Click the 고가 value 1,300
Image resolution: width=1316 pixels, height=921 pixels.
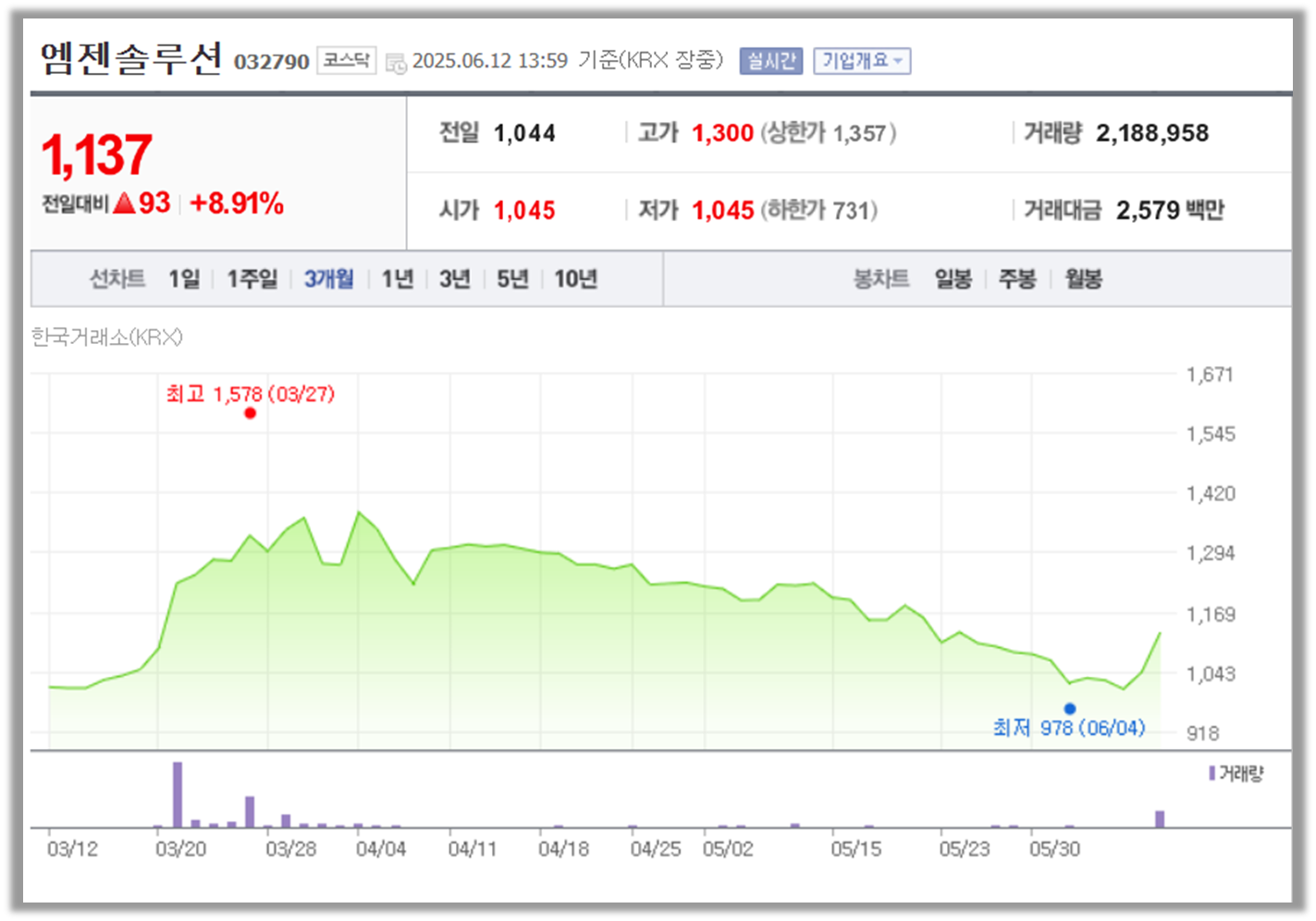pos(723,133)
